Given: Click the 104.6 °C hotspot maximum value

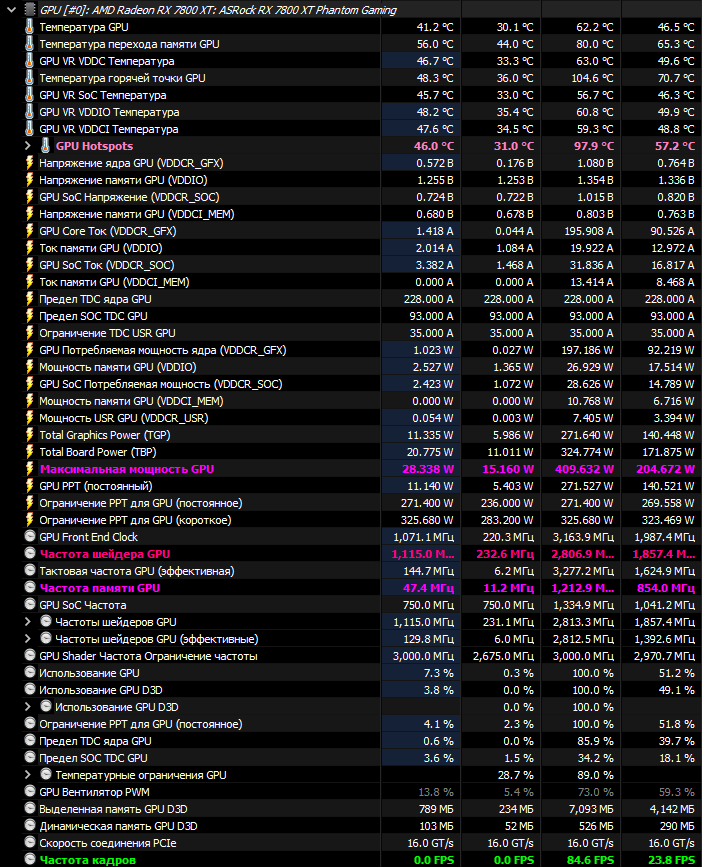Looking at the screenshot, I should coord(592,78).
